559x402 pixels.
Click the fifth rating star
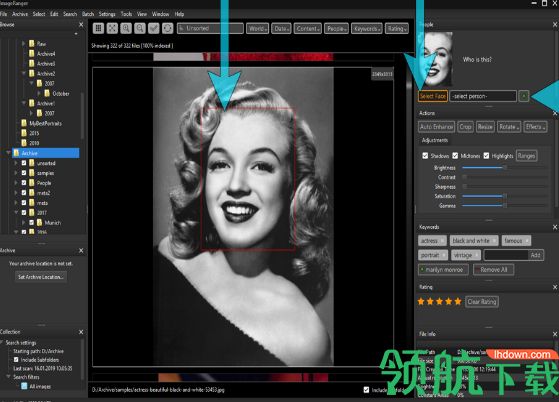[x=458, y=302]
